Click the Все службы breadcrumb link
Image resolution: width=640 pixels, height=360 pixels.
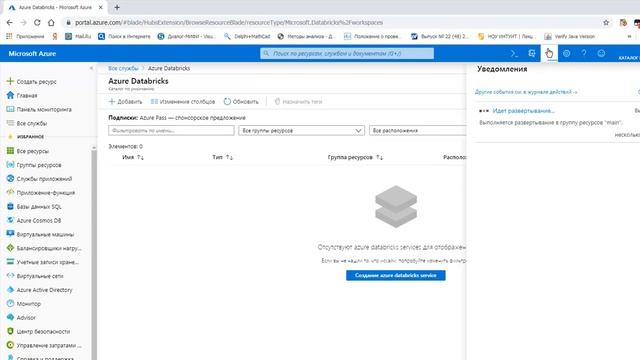point(123,68)
